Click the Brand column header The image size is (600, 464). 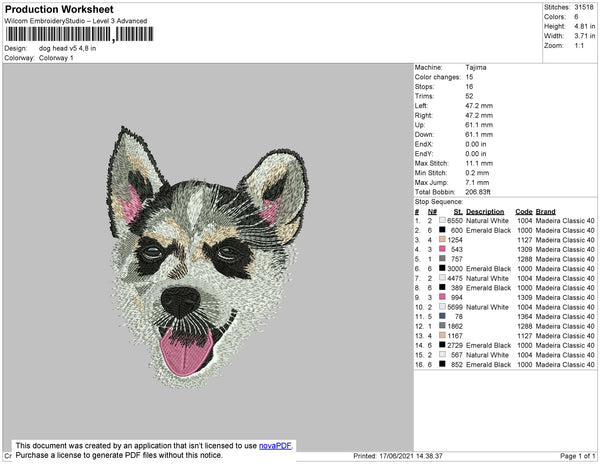[545, 211]
